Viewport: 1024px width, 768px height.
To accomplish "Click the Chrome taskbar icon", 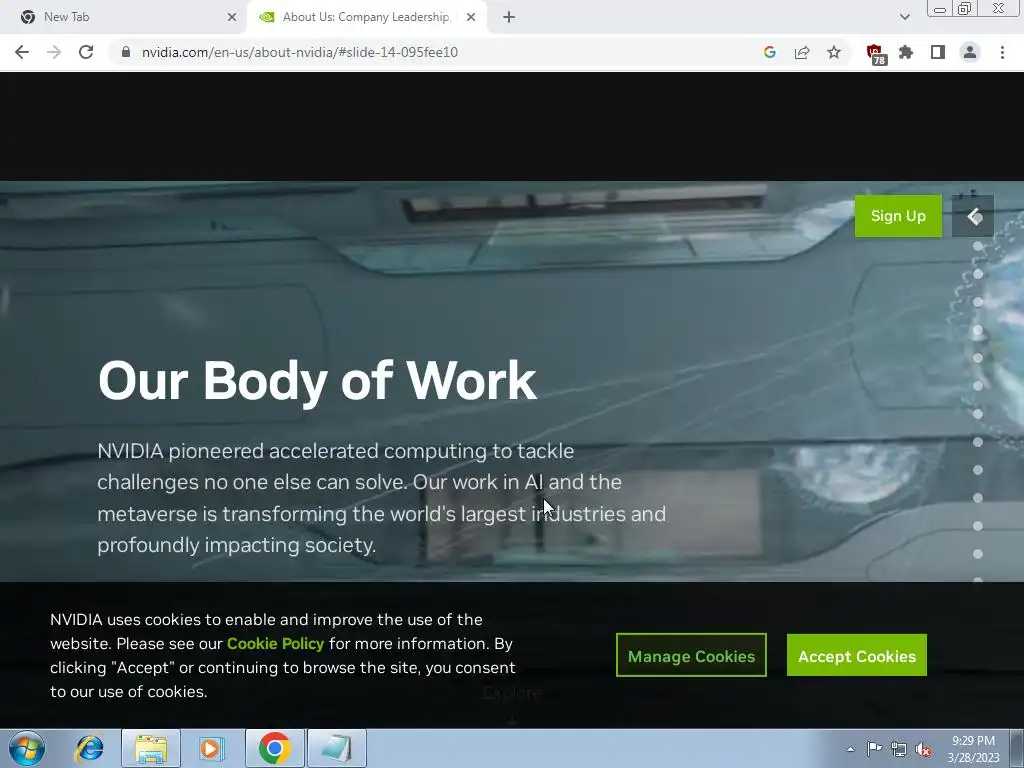I will tap(274, 748).
